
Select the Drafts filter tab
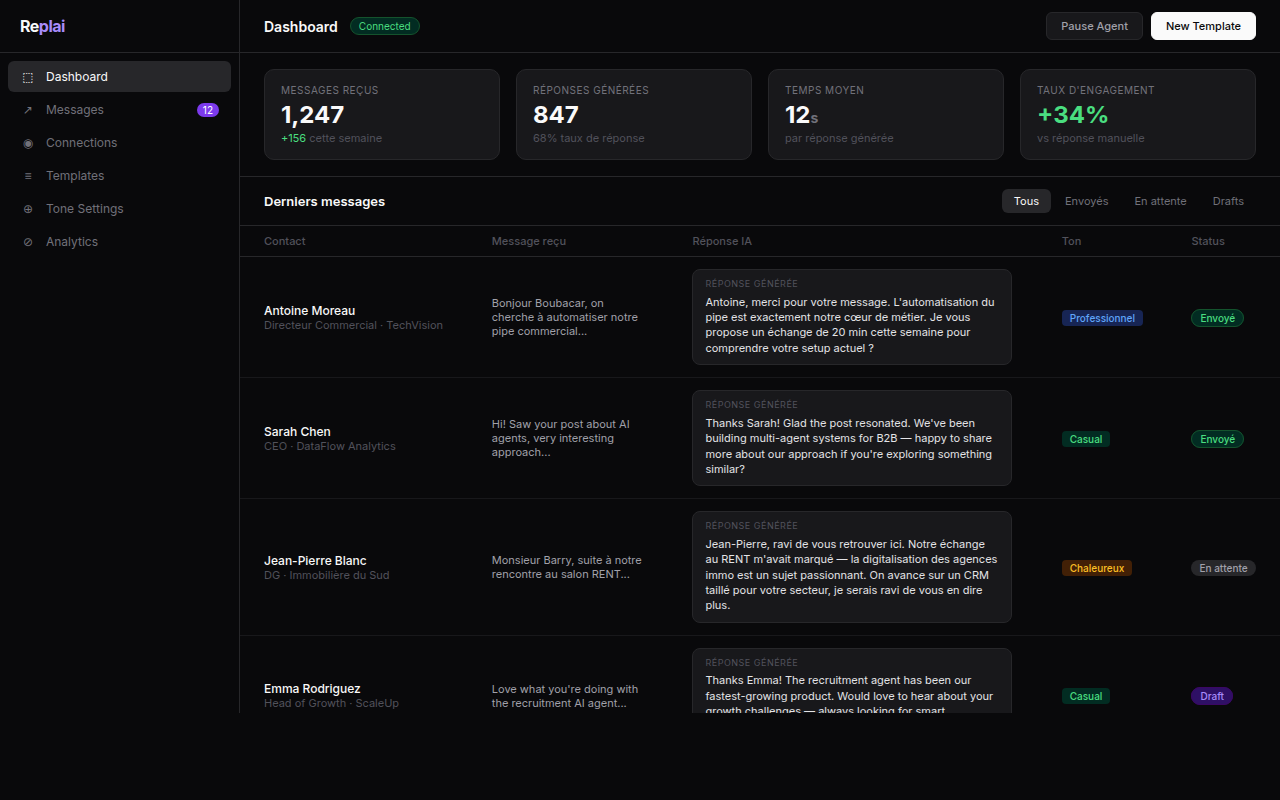click(1228, 201)
